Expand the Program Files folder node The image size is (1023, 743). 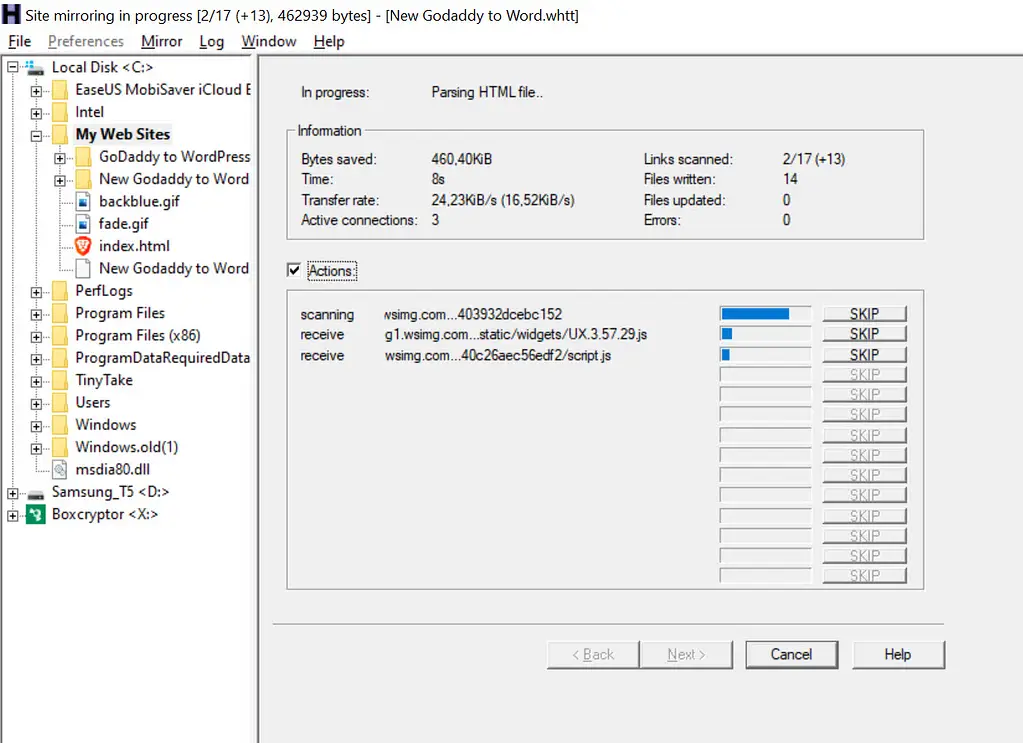pyautogui.click(x=36, y=314)
